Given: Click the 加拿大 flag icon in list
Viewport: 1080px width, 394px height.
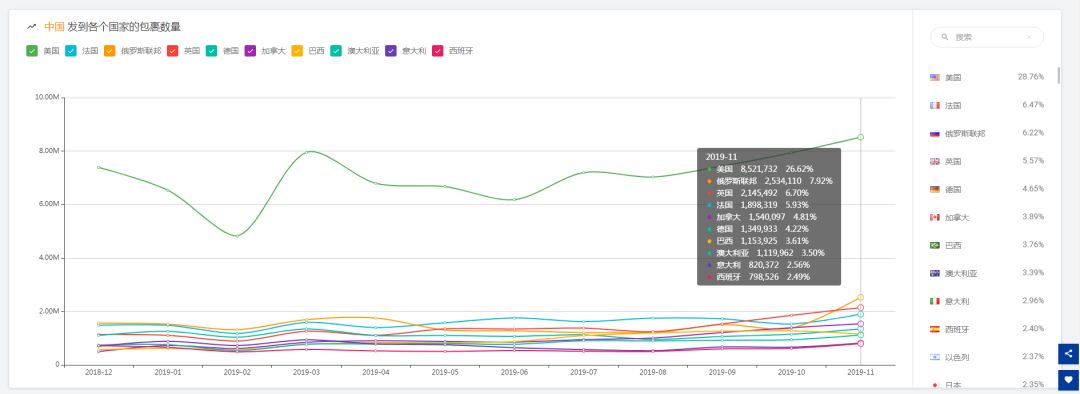Looking at the screenshot, I should pos(935,217).
